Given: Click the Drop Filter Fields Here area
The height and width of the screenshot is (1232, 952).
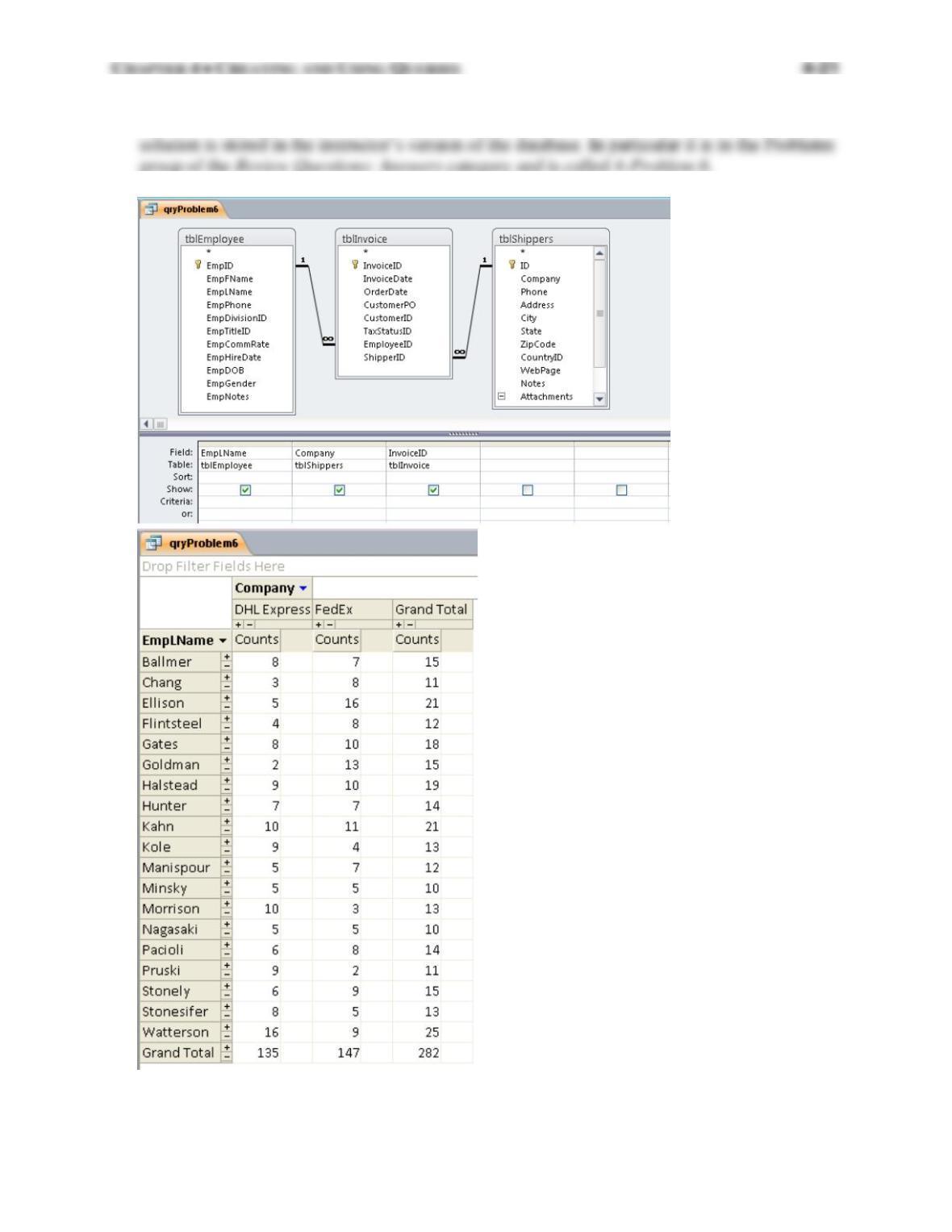Looking at the screenshot, I should click(308, 566).
